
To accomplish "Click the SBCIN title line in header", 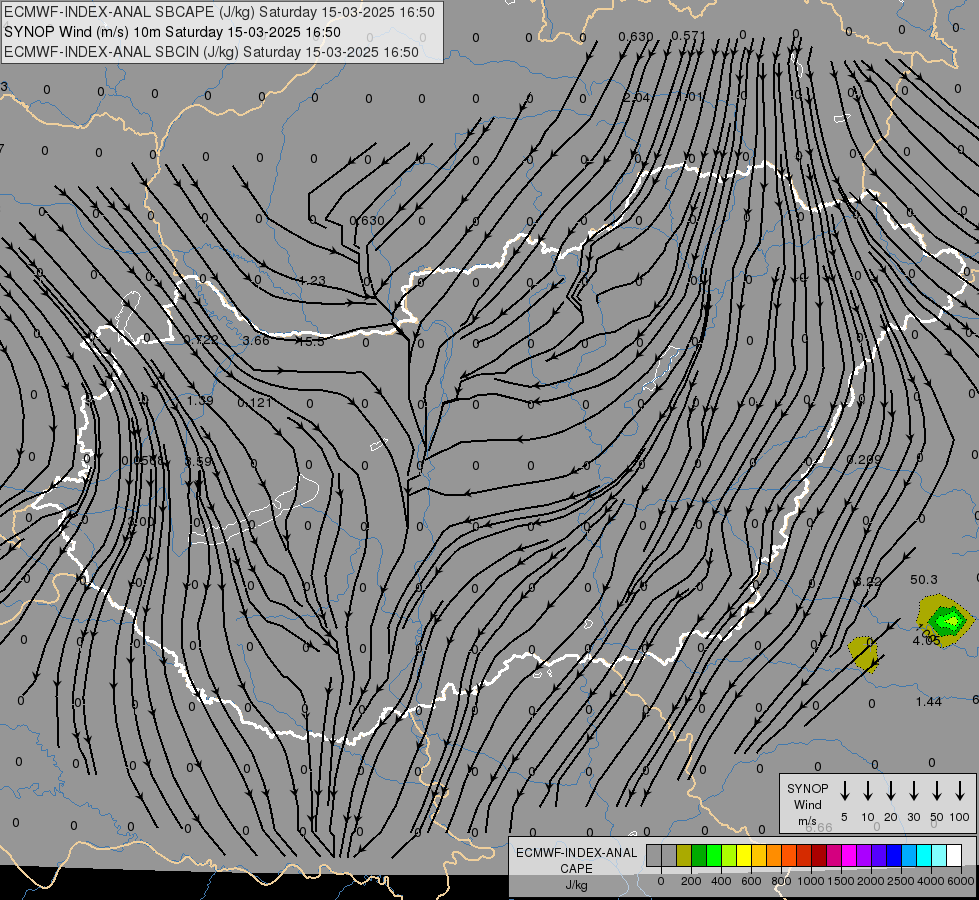I will pos(211,52).
